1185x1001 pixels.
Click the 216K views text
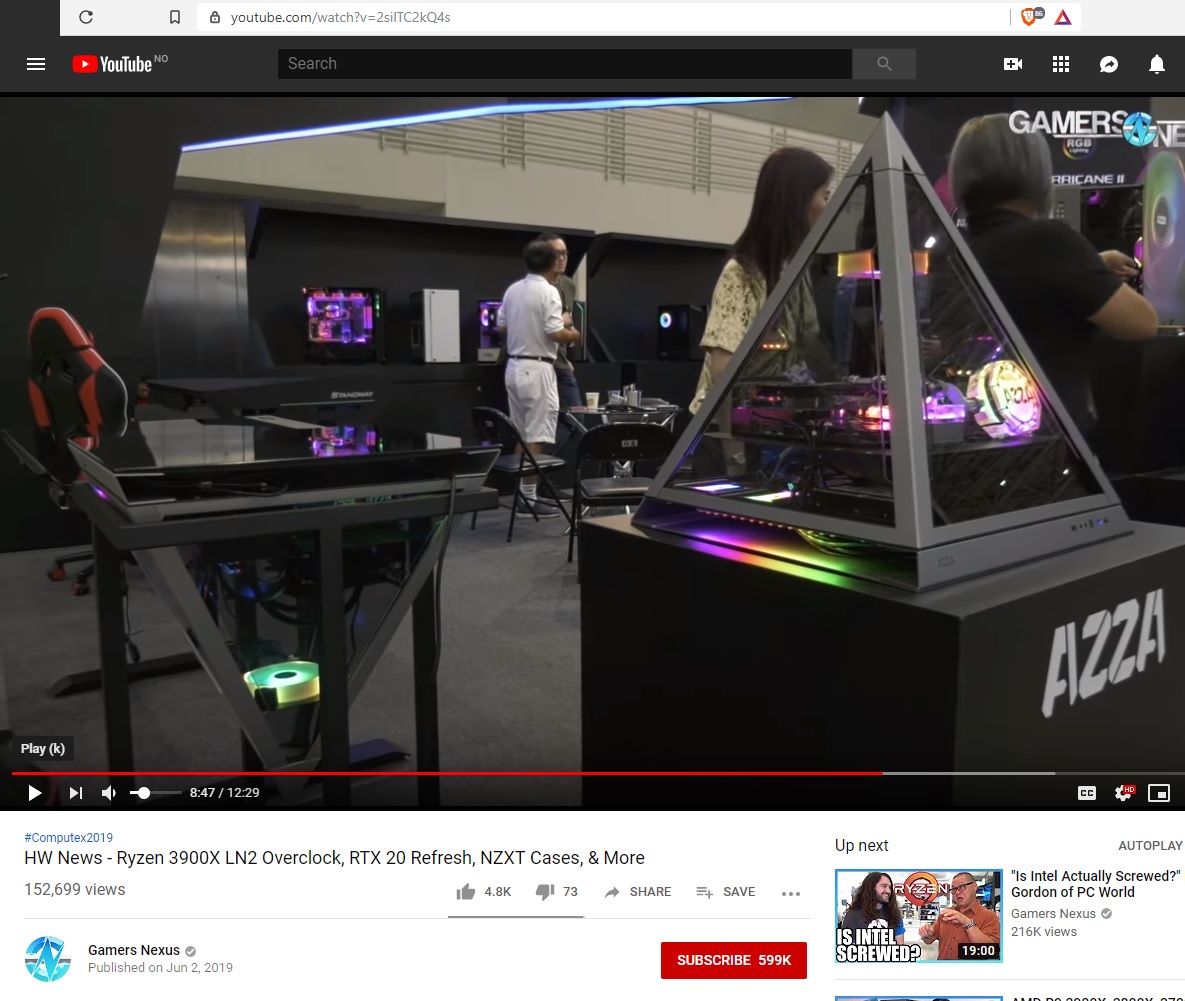tap(1044, 931)
